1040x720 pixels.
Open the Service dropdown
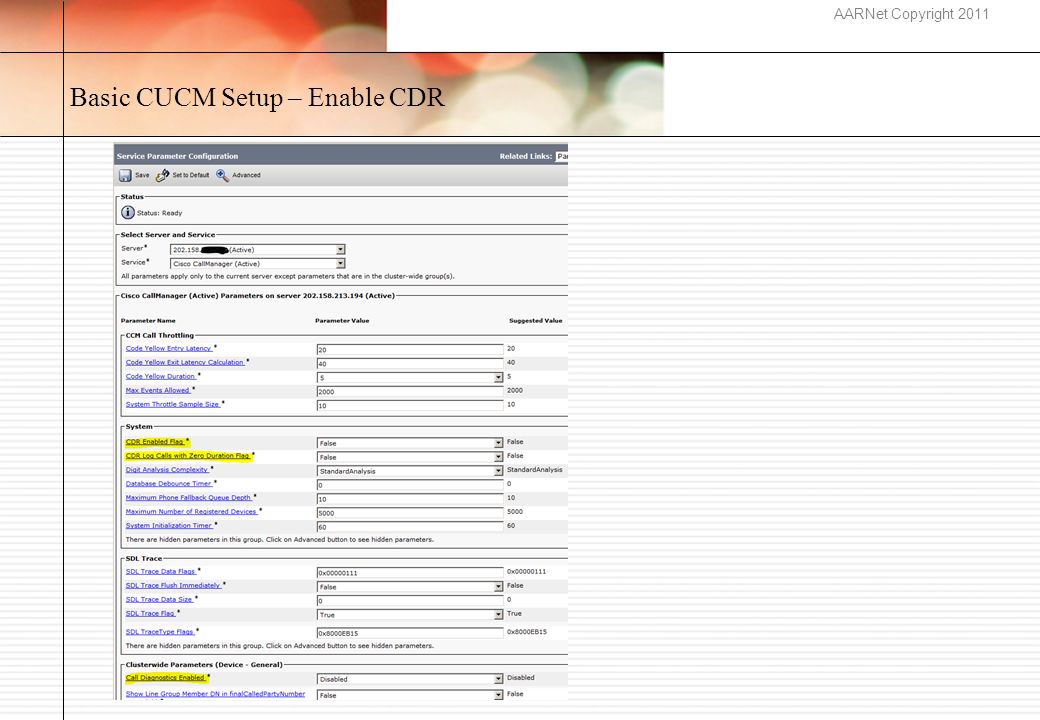click(x=257, y=264)
